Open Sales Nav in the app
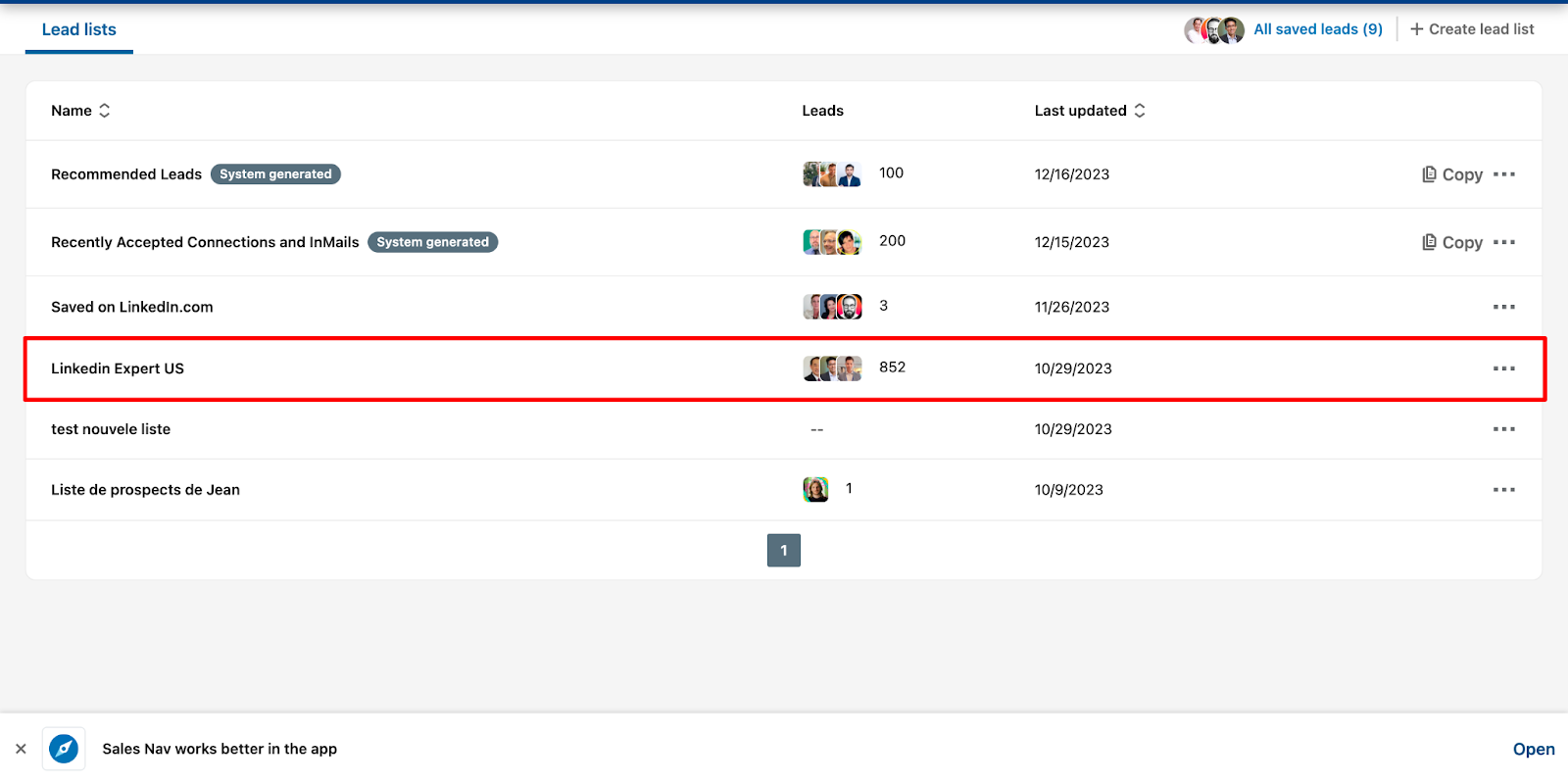 click(1534, 749)
